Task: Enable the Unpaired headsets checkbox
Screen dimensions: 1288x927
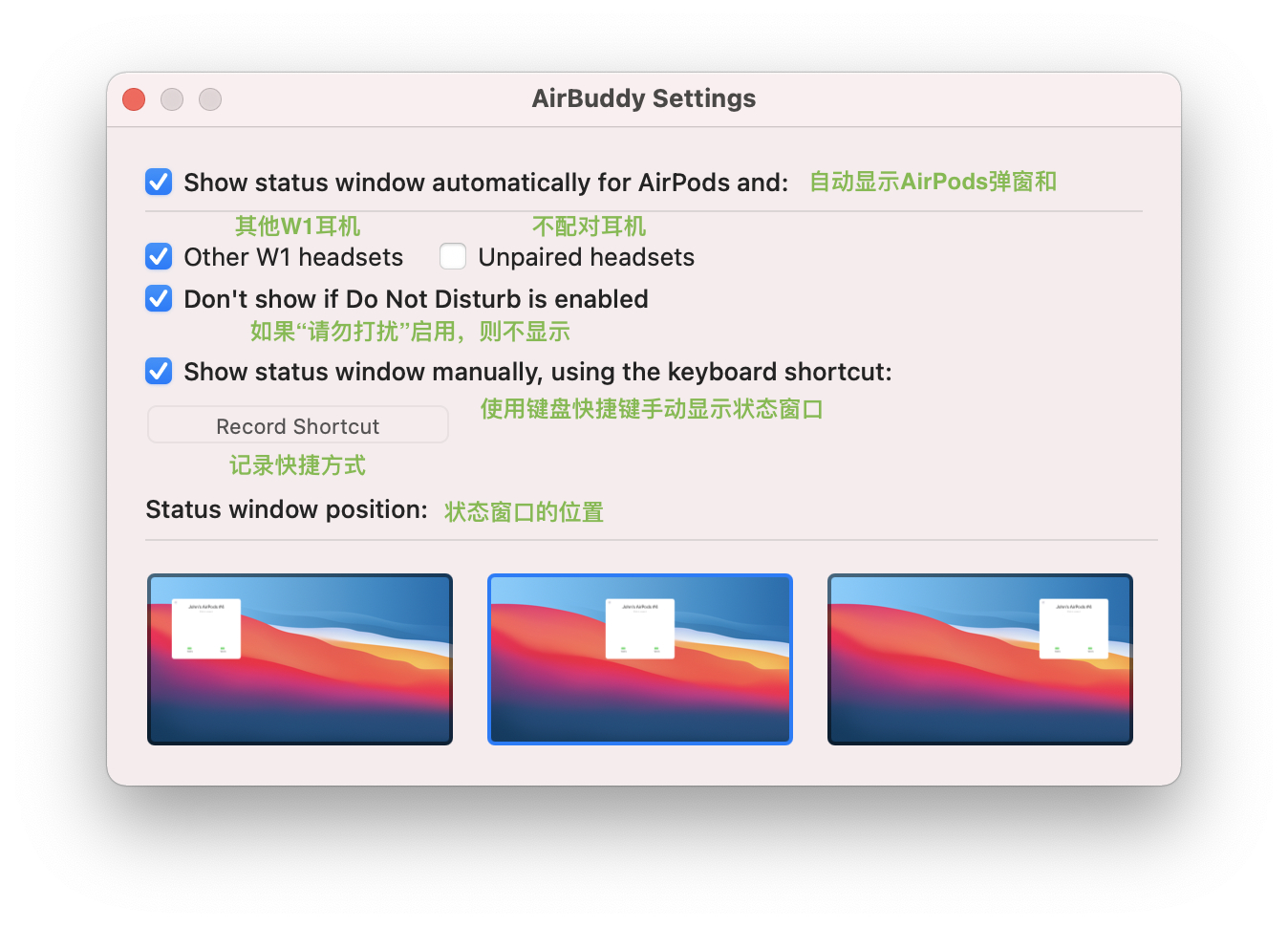Action: [x=453, y=256]
